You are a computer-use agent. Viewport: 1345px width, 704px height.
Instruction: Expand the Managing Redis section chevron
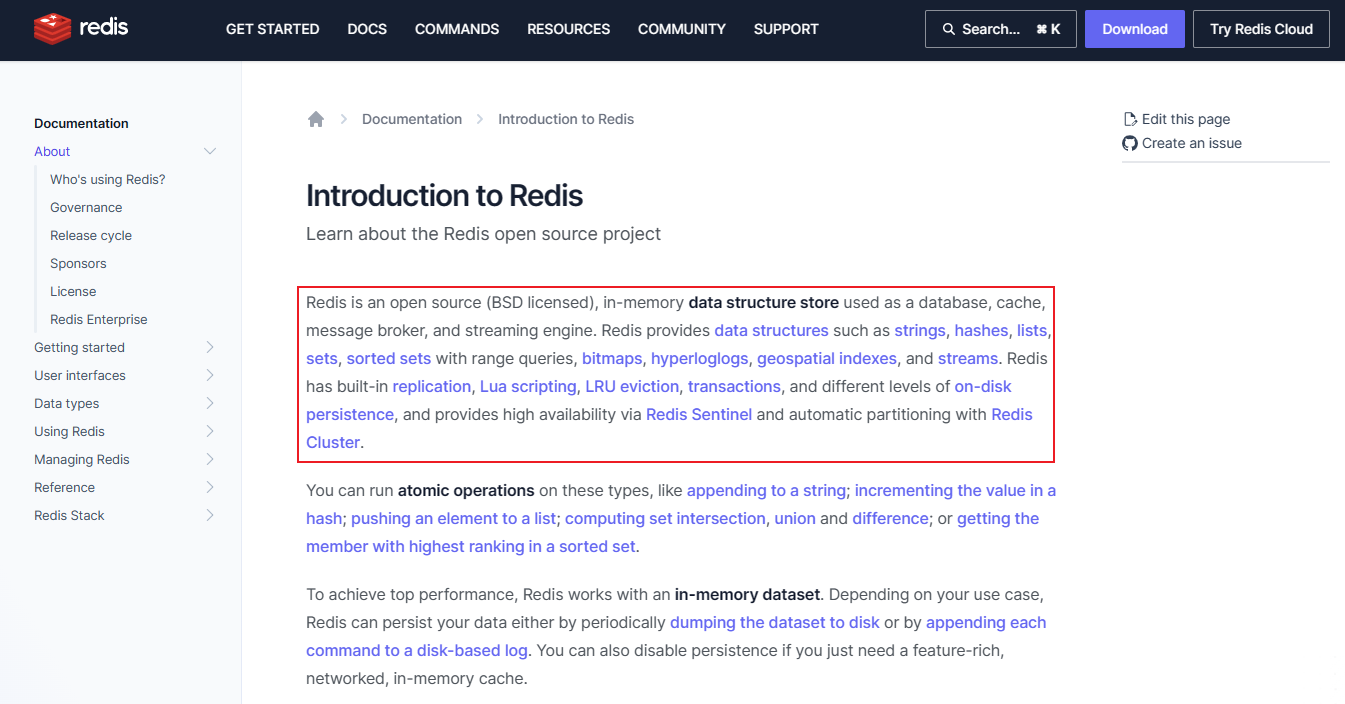click(x=210, y=459)
